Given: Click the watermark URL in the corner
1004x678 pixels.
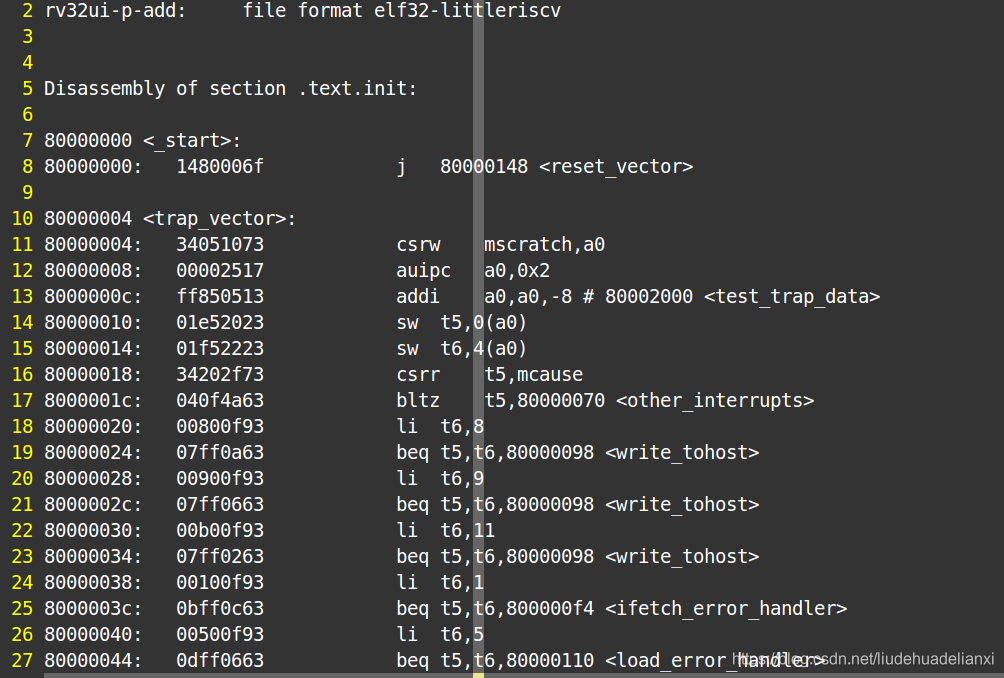Looking at the screenshot, I should [x=862, y=659].
